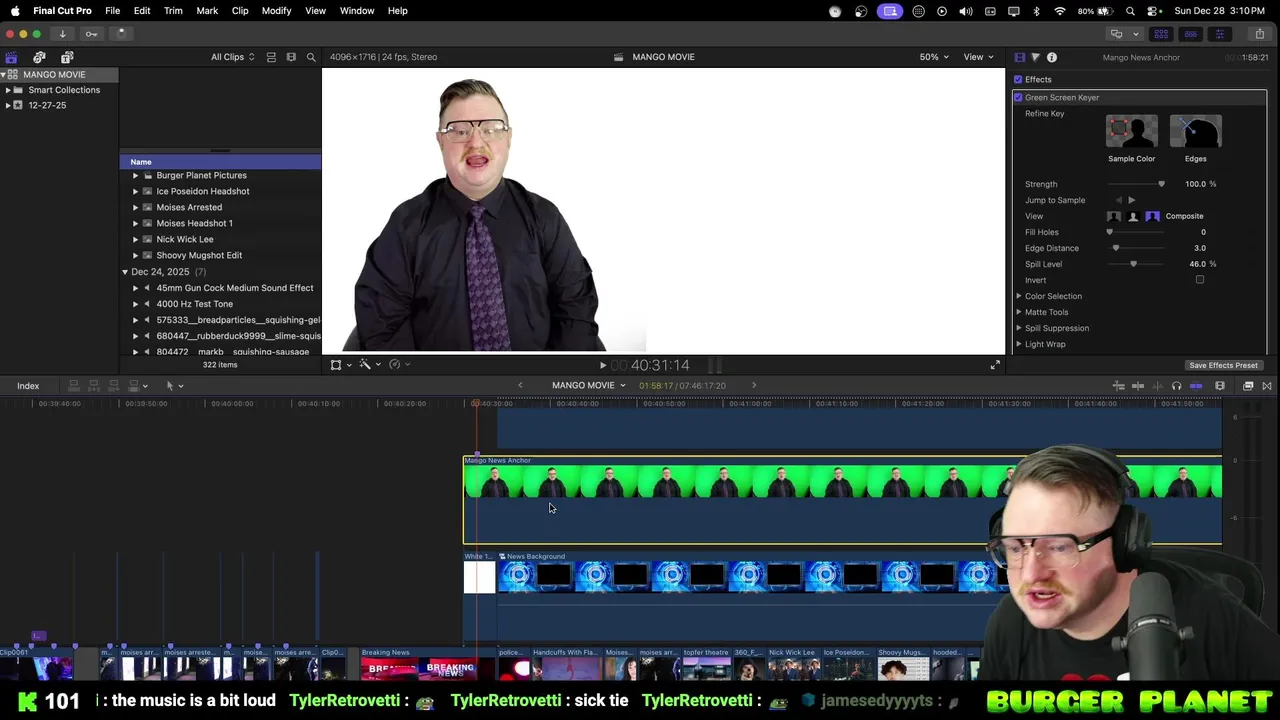The height and width of the screenshot is (720, 1280).
Task: Play the viewer clip
Action: (x=602, y=365)
